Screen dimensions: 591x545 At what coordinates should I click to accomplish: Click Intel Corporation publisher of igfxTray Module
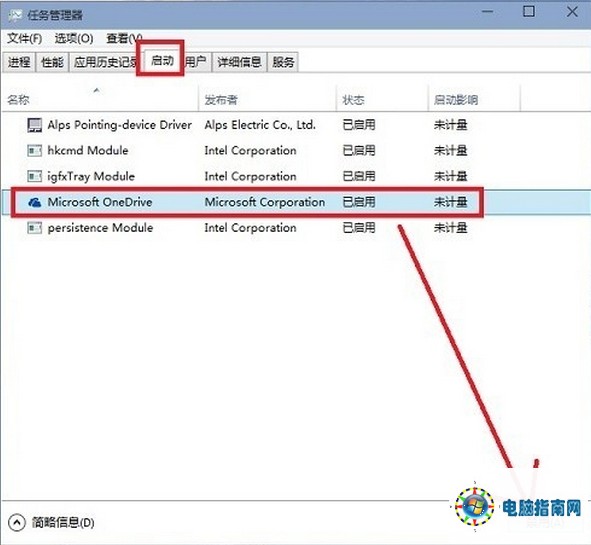(250, 176)
